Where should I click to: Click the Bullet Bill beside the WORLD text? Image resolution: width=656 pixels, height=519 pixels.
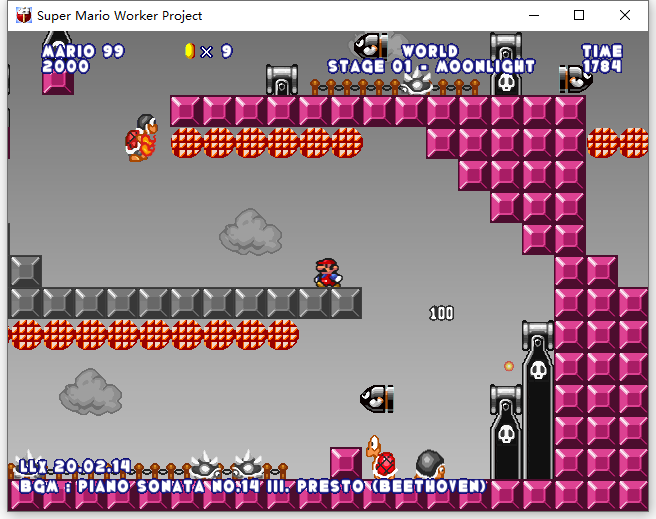[371, 45]
